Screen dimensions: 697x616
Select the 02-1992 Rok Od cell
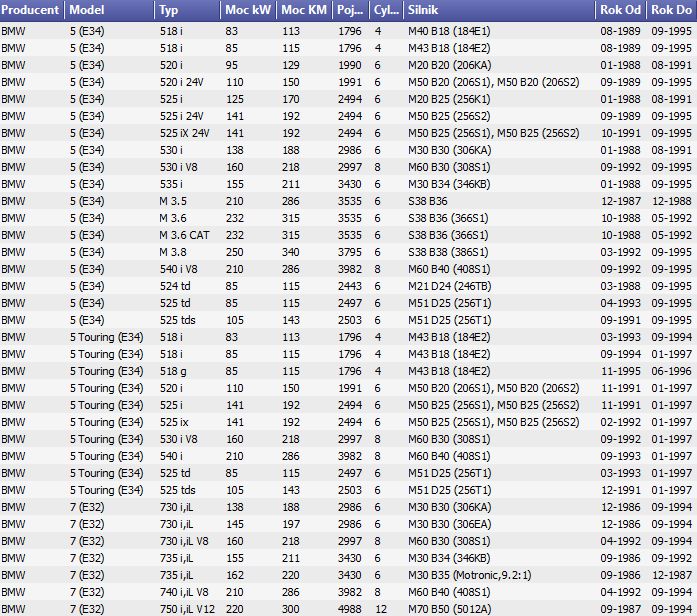pyautogui.click(x=621, y=422)
